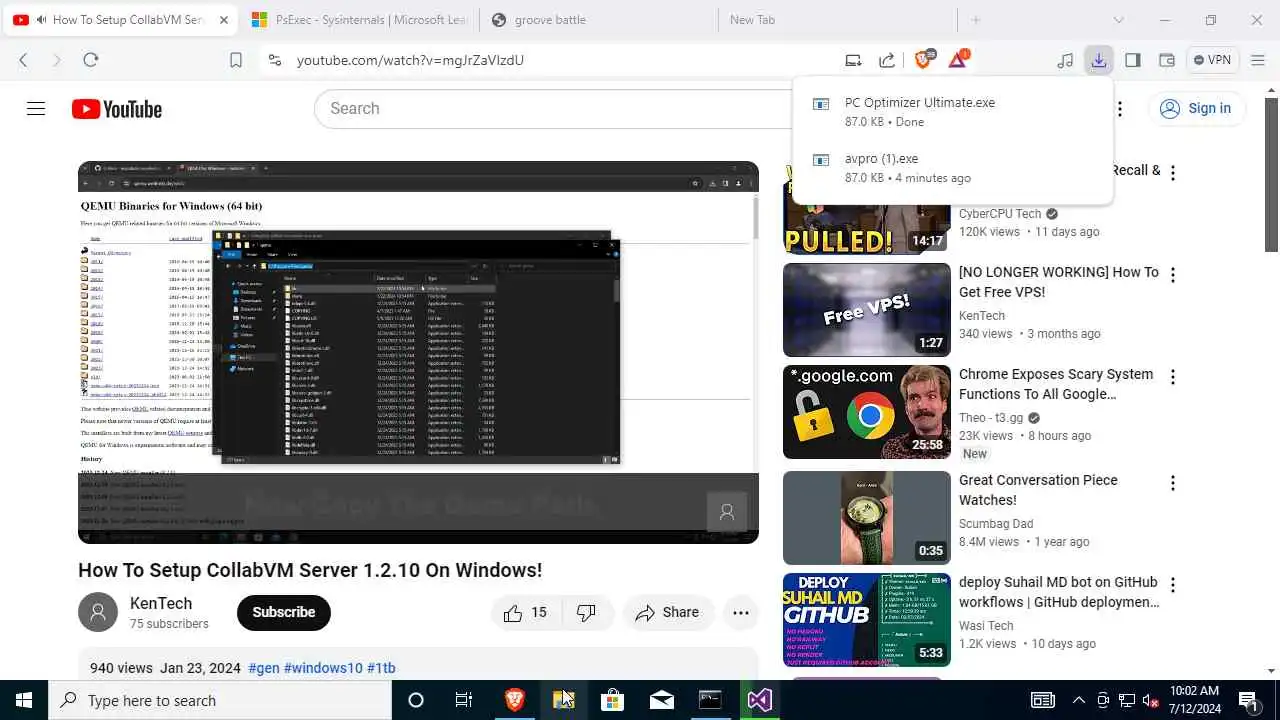The image size is (1280, 720).
Task: Open options for 'Chrome Exposes Scary System' video
Action: [x=1173, y=377]
